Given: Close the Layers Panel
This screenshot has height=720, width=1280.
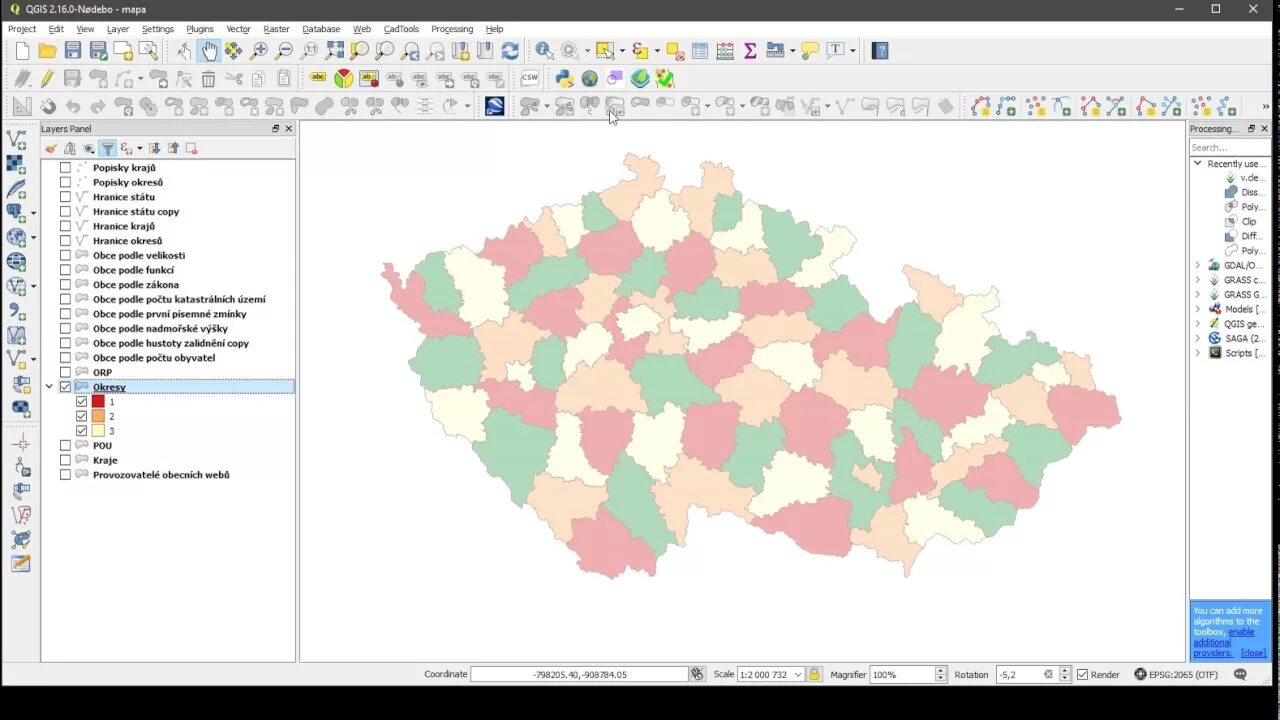Looking at the screenshot, I should pos(289,129).
